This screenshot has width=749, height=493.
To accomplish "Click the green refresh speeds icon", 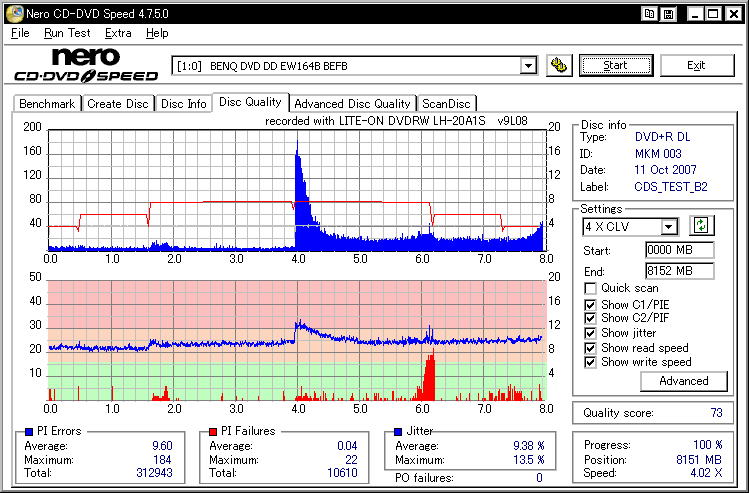I will click(x=701, y=225).
